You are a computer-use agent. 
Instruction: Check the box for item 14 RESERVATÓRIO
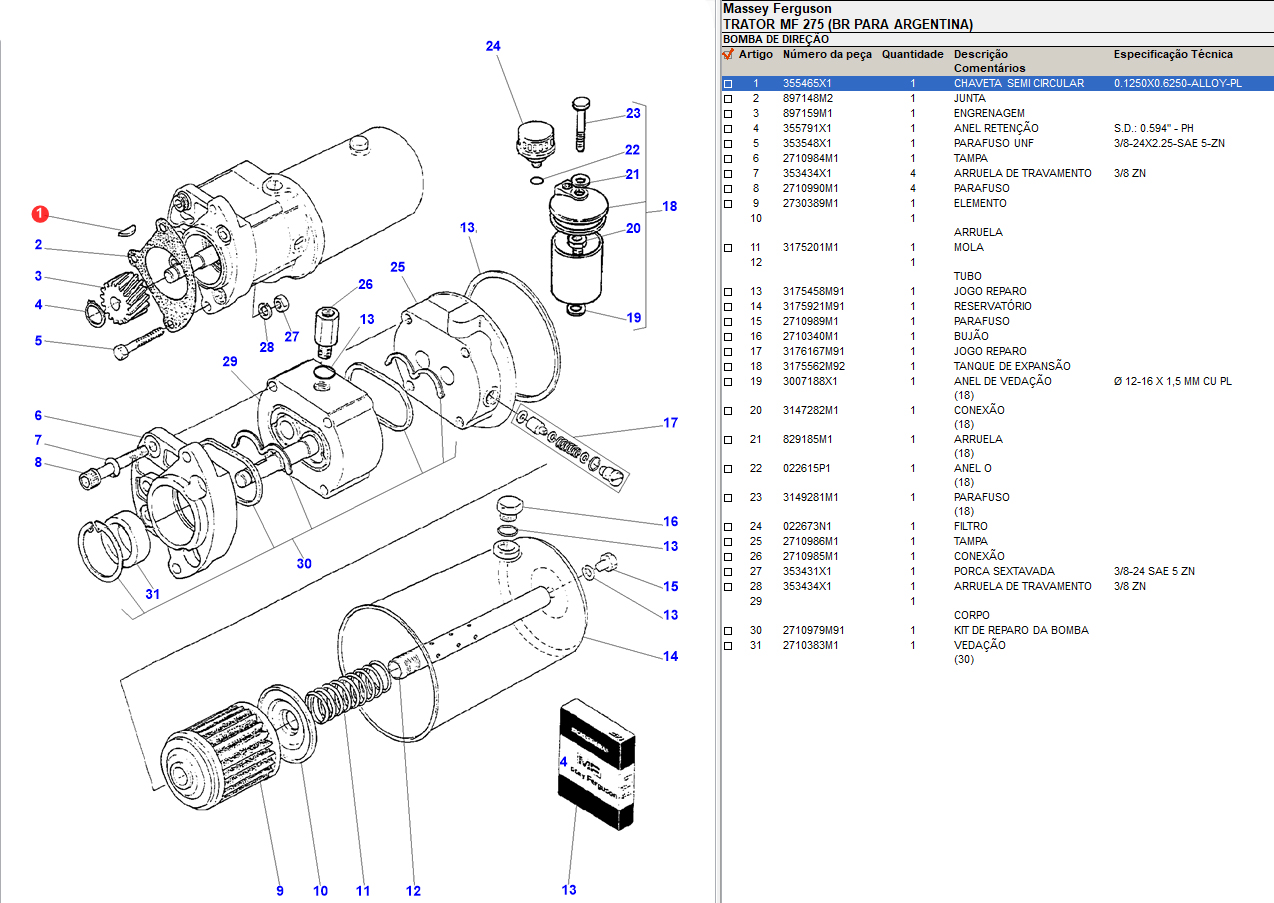(728, 307)
